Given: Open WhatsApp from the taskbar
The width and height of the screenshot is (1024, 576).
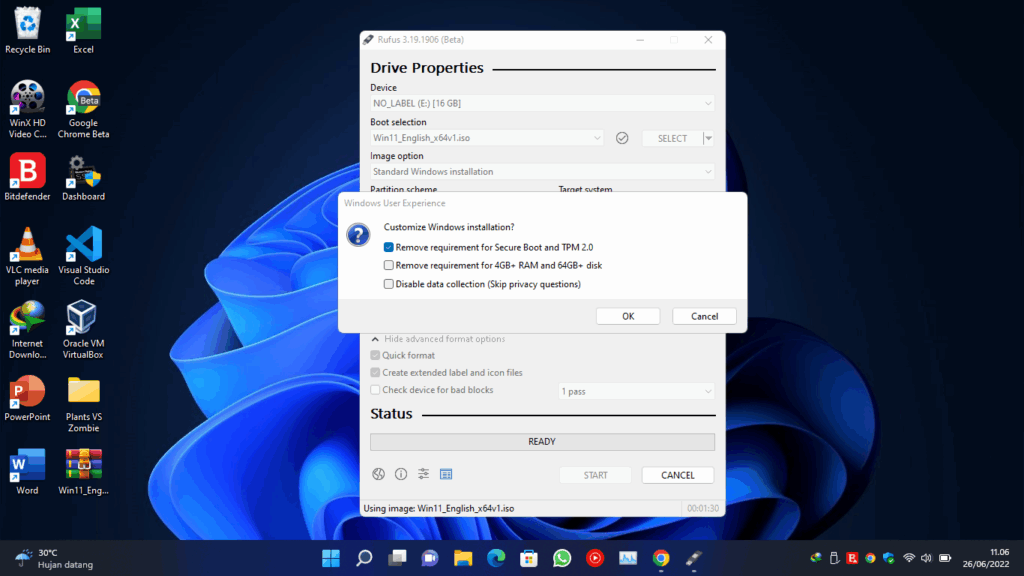Looking at the screenshot, I should pos(561,558).
